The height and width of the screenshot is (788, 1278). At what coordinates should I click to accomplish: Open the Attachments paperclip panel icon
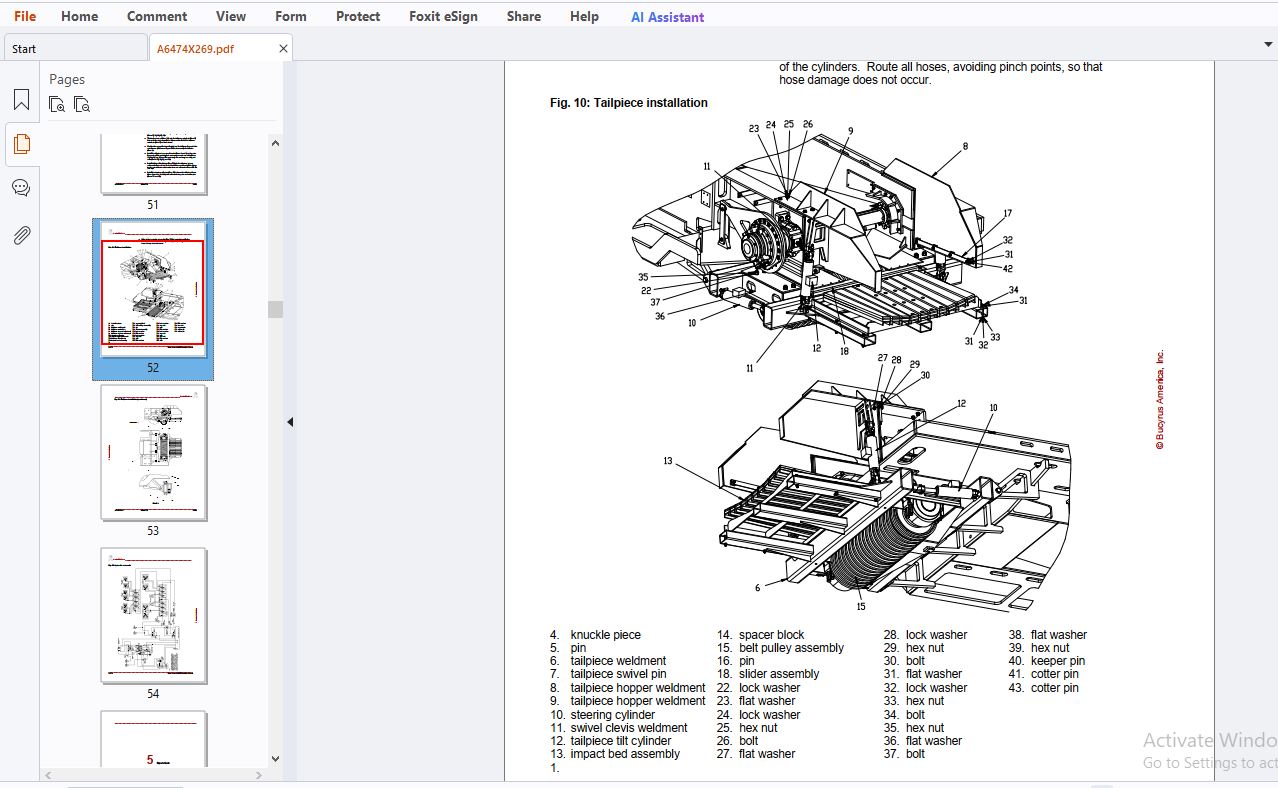(x=21, y=235)
